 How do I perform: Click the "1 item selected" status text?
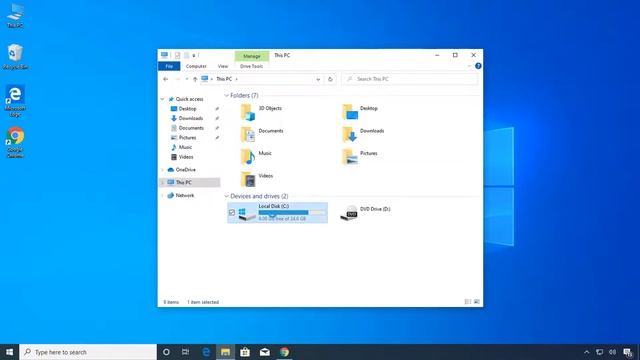203,302
